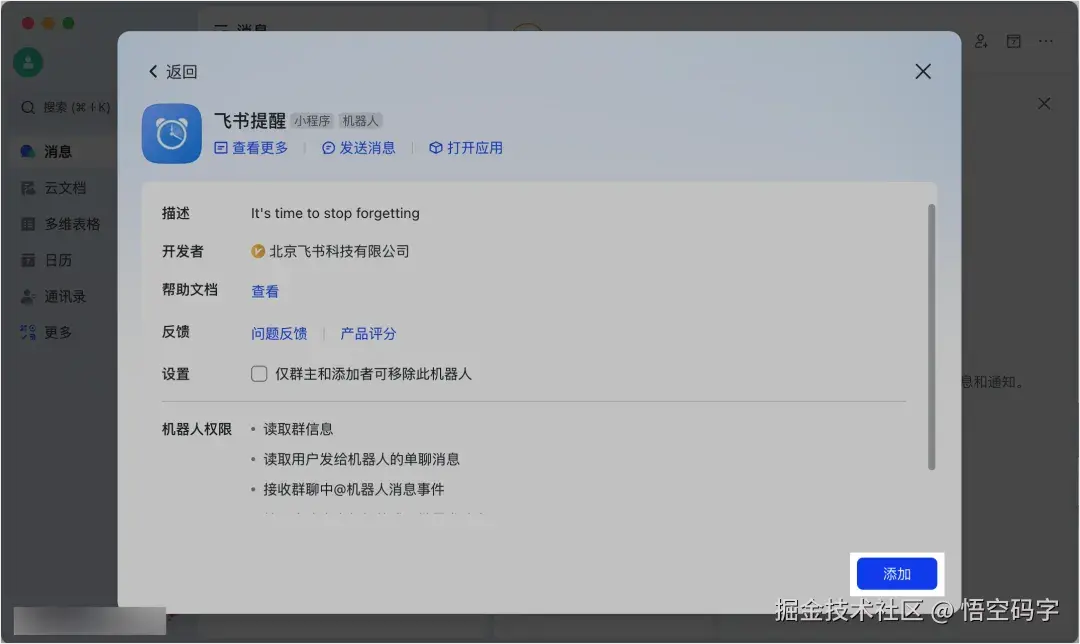The height and width of the screenshot is (644, 1080).
Task: Click the add member icon at top right
Action: (981, 40)
